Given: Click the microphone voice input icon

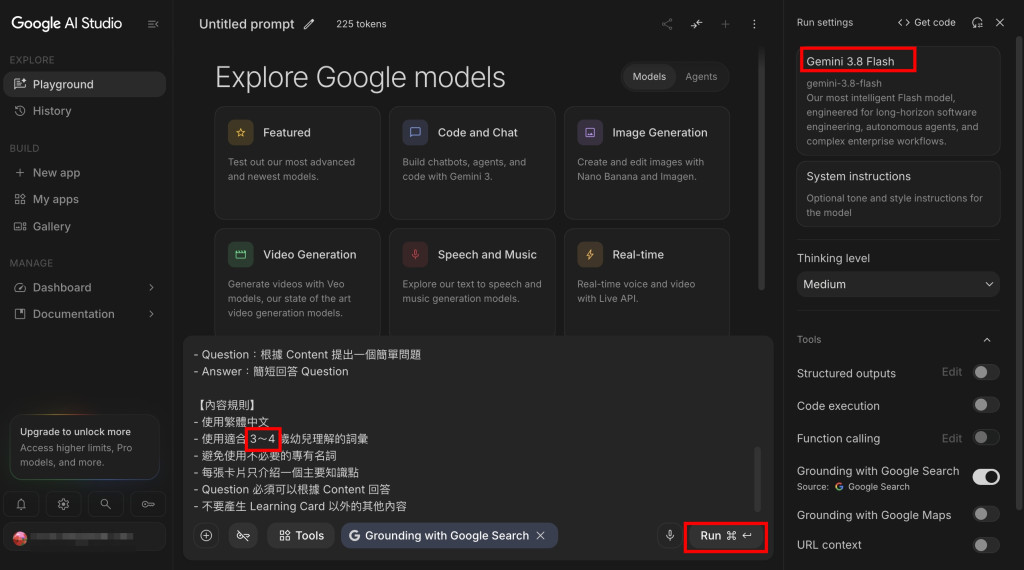Looking at the screenshot, I should click(669, 535).
